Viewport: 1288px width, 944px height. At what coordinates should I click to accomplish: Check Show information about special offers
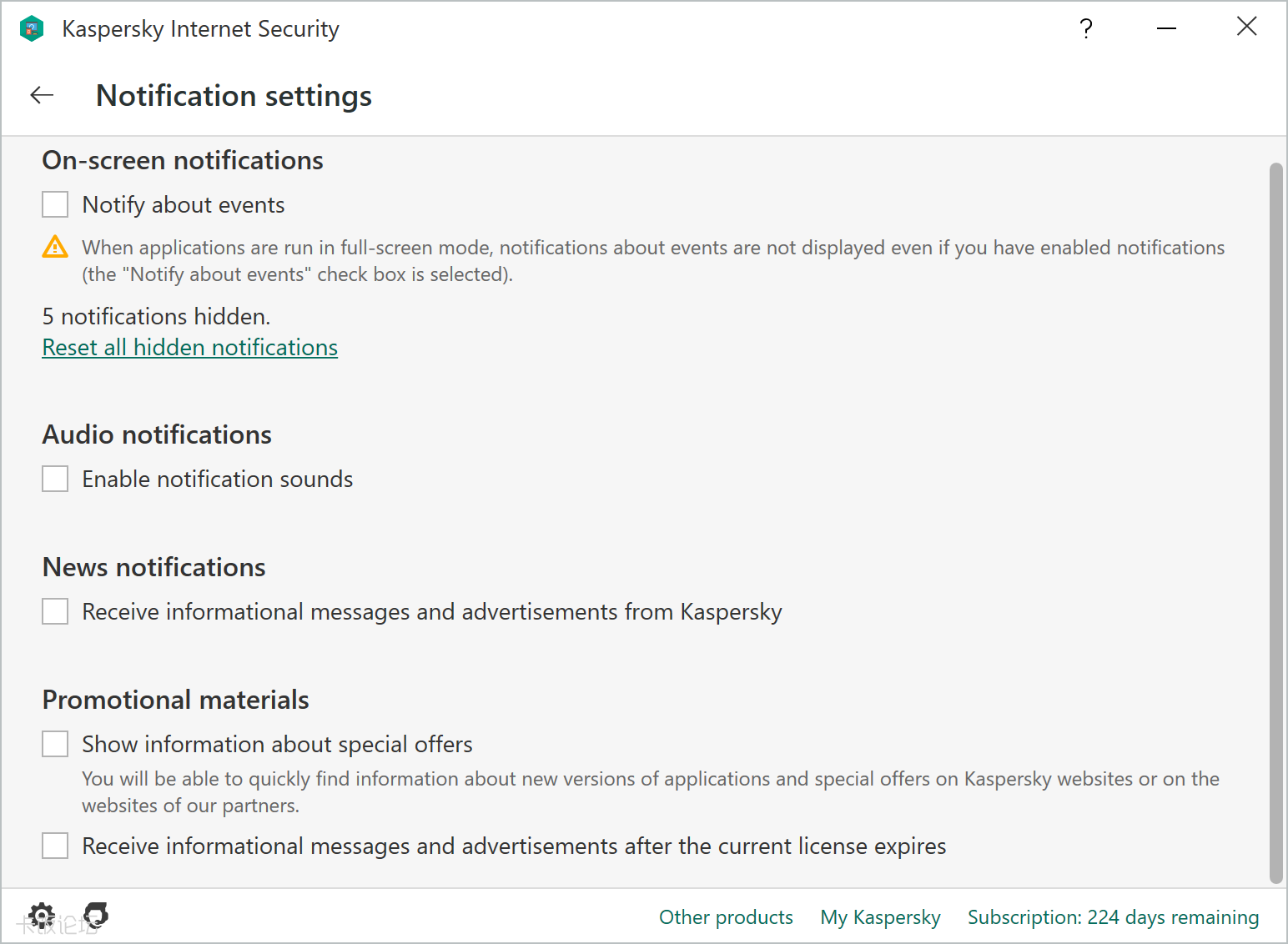55,744
